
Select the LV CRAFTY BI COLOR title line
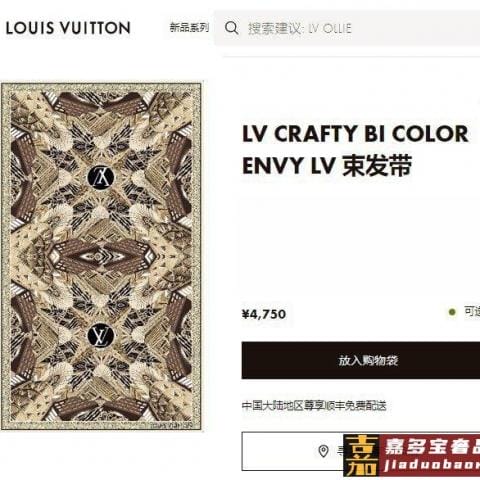pos(355,134)
